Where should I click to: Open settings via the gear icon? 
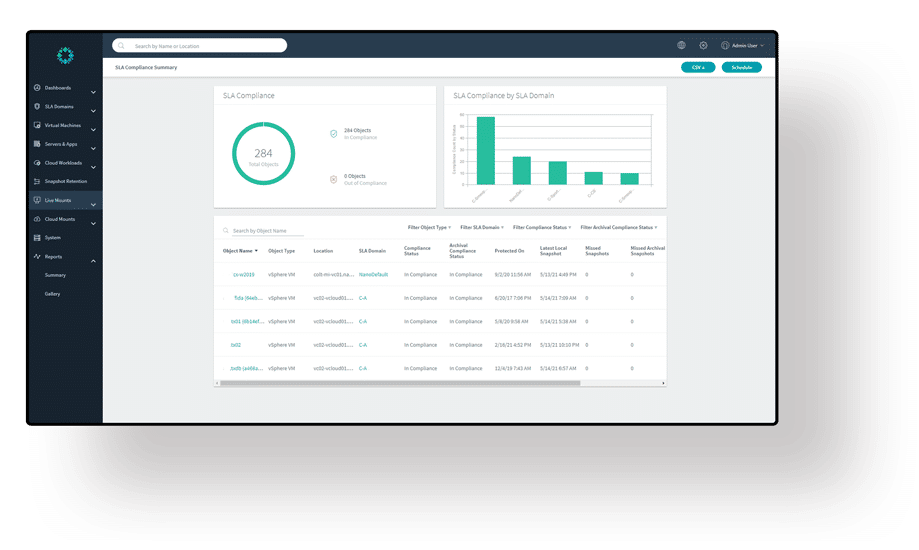click(x=703, y=45)
